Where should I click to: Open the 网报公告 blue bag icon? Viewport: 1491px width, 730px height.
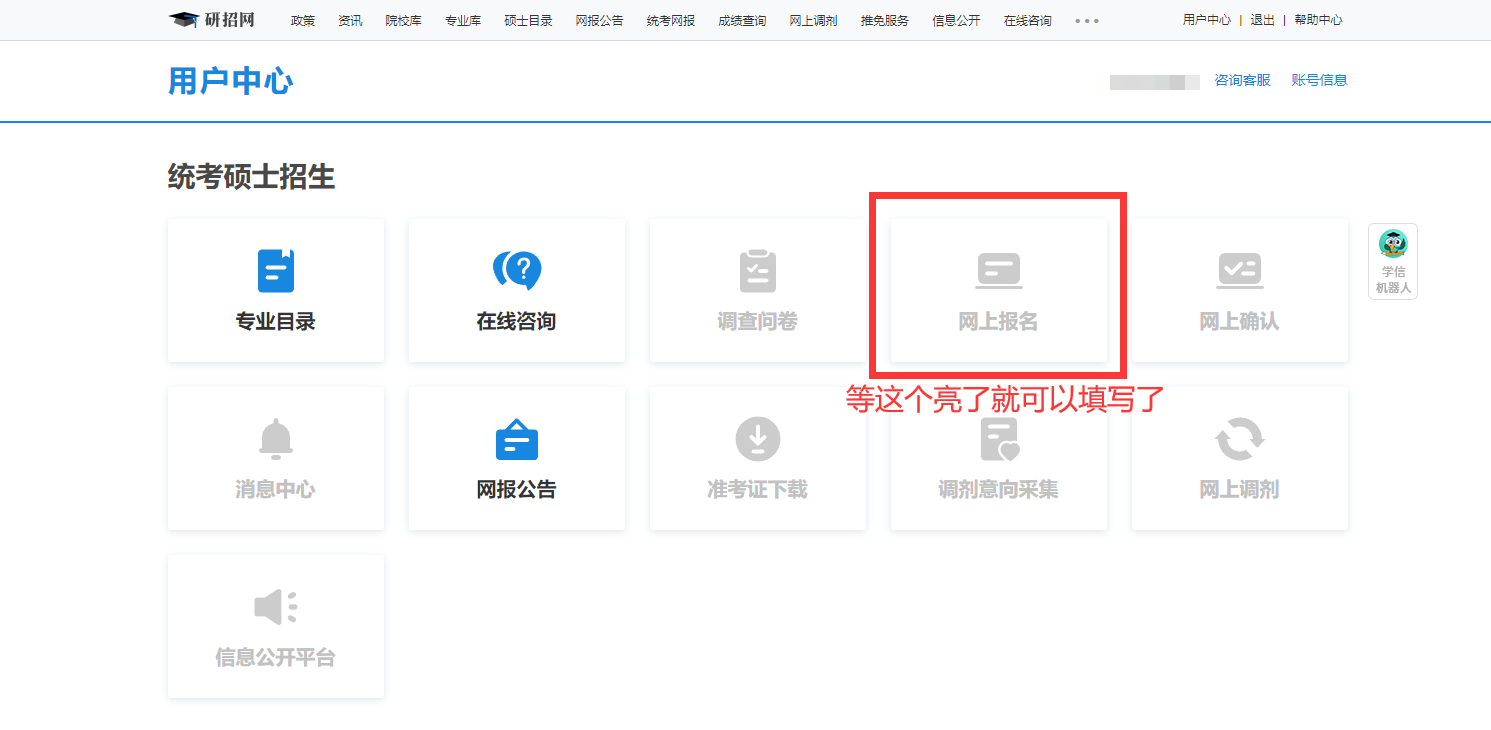tap(517, 439)
